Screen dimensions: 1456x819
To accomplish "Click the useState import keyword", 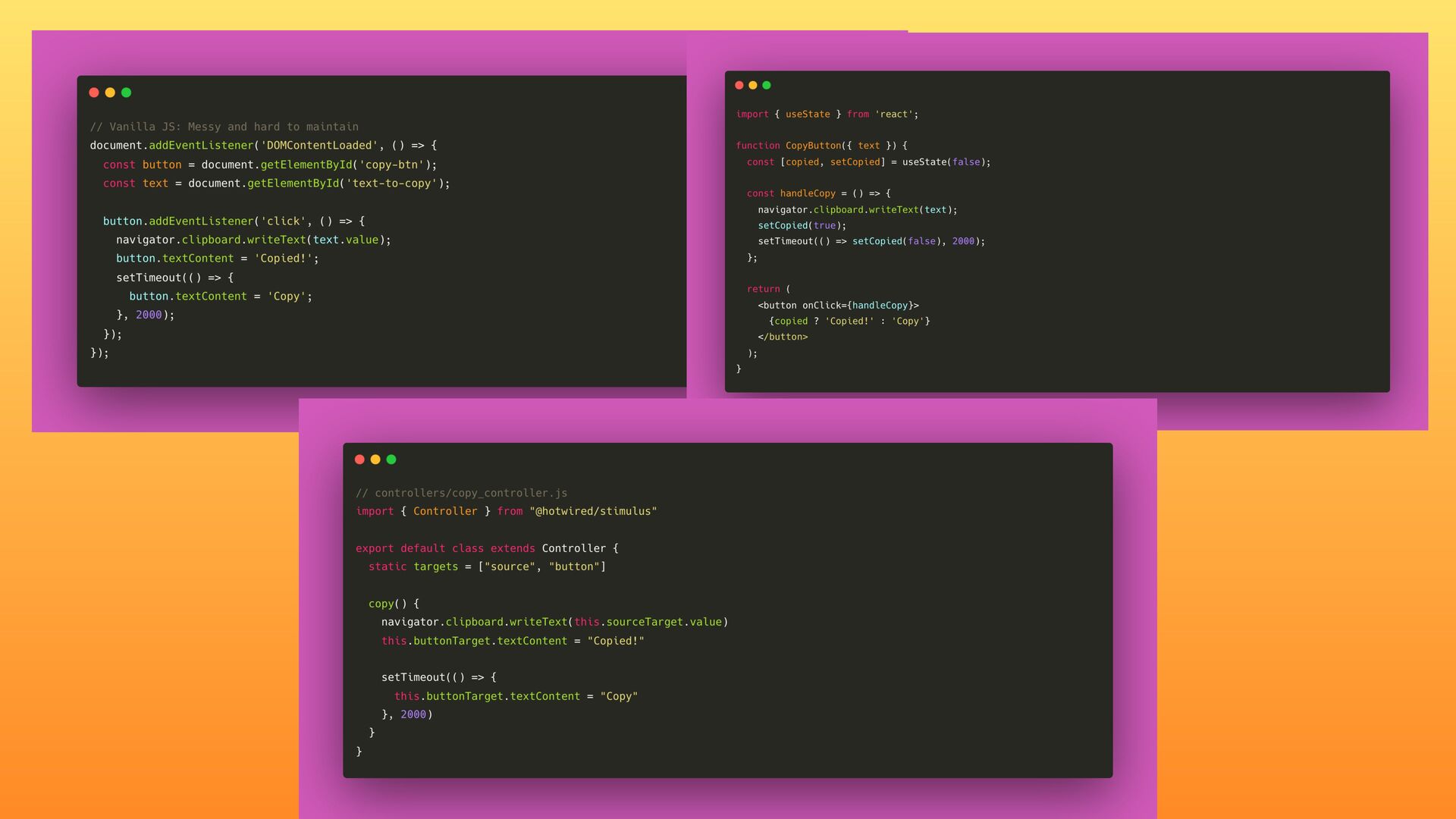I will click(808, 115).
